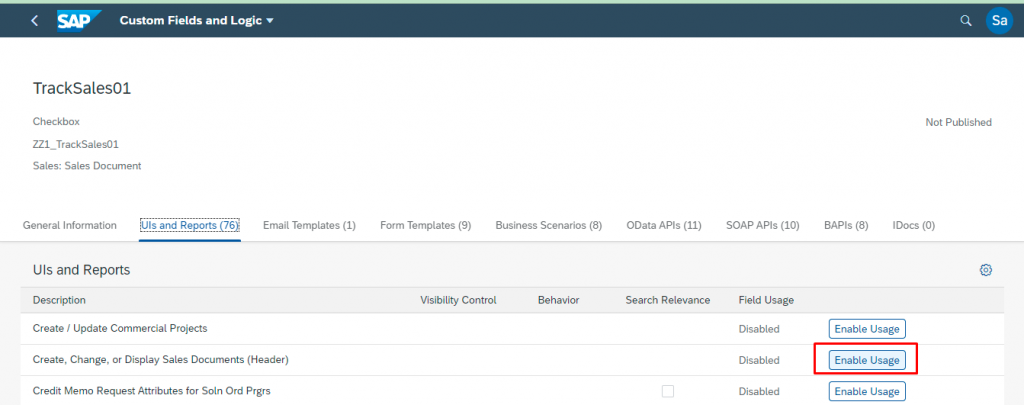Click the Visibility Control column header

click(458, 300)
